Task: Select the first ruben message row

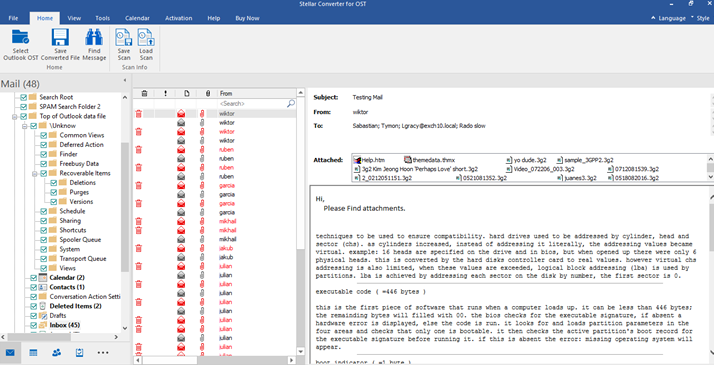Action: click(x=215, y=150)
